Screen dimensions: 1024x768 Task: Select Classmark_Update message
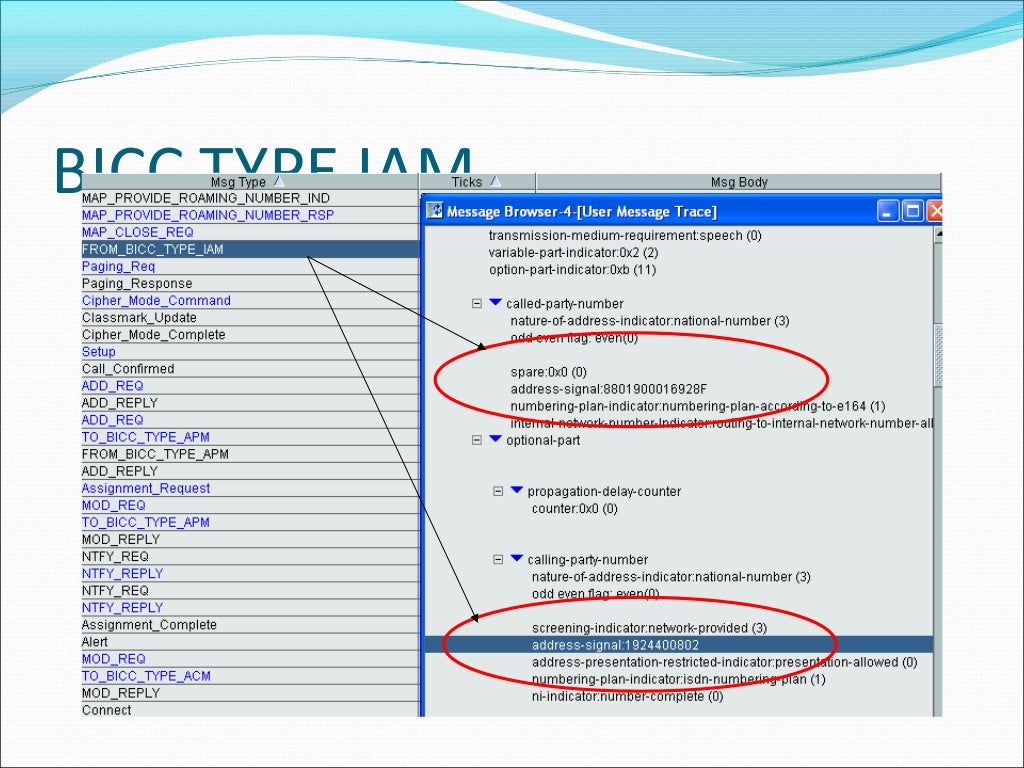pos(249,317)
